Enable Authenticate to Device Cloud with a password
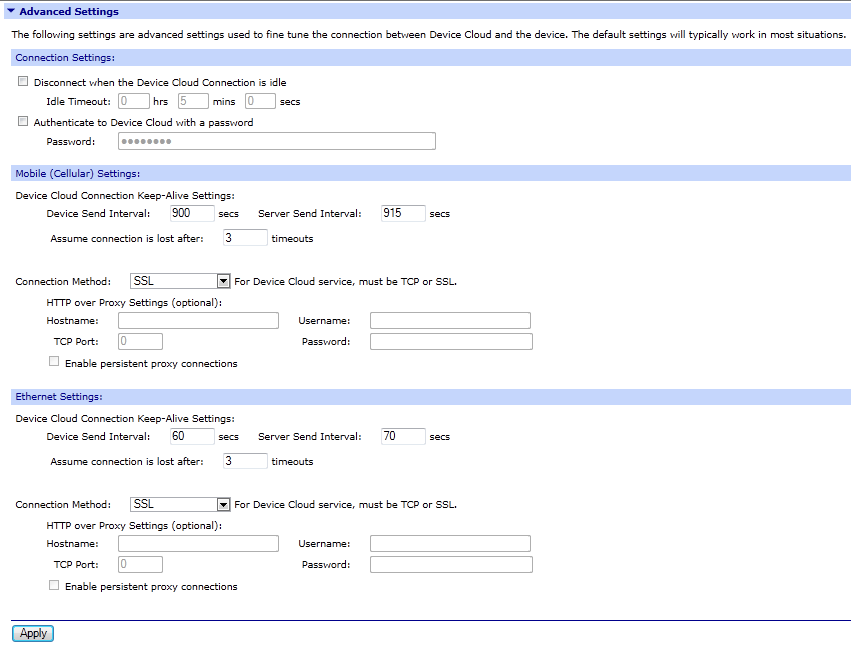 23,122
